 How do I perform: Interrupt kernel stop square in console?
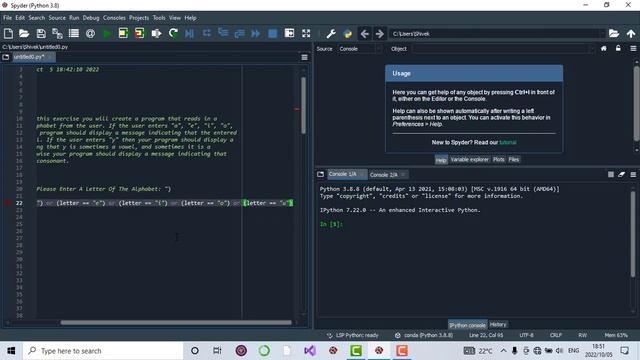[x=611, y=174]
